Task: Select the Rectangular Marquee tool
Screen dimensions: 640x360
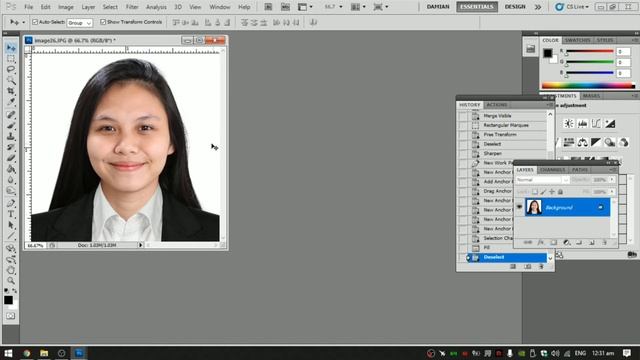Action: (x=11, y=59)
